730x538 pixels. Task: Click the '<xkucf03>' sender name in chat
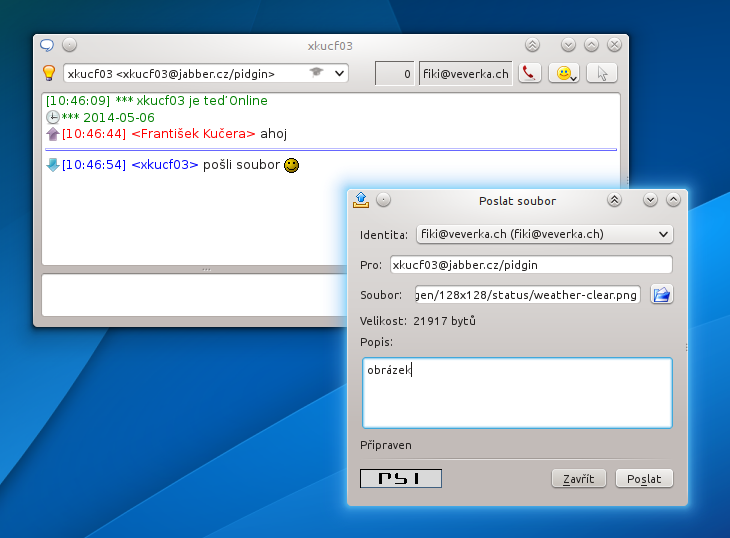pos(165,165)
